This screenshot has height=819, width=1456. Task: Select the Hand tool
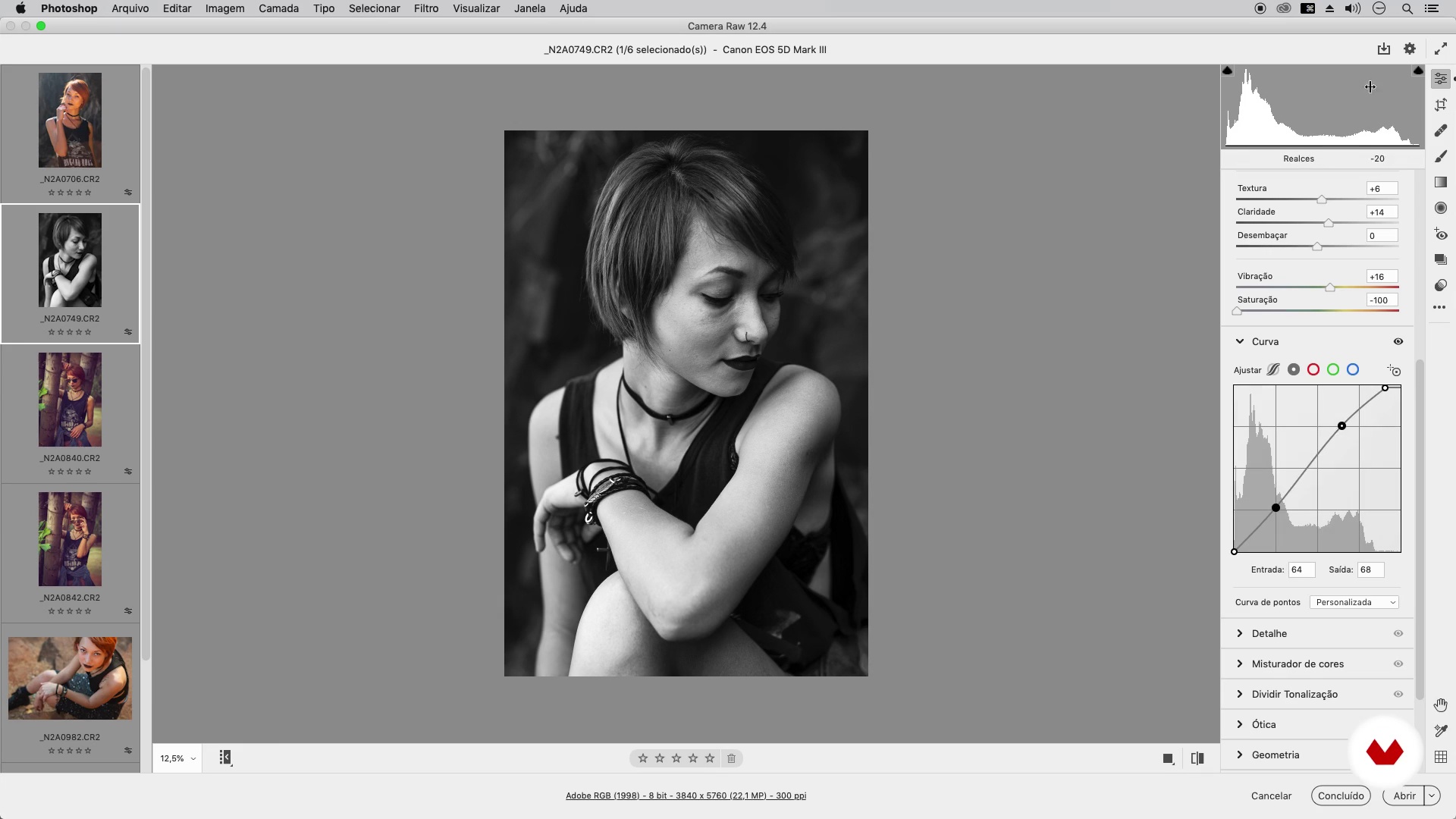pos(1441,705)
